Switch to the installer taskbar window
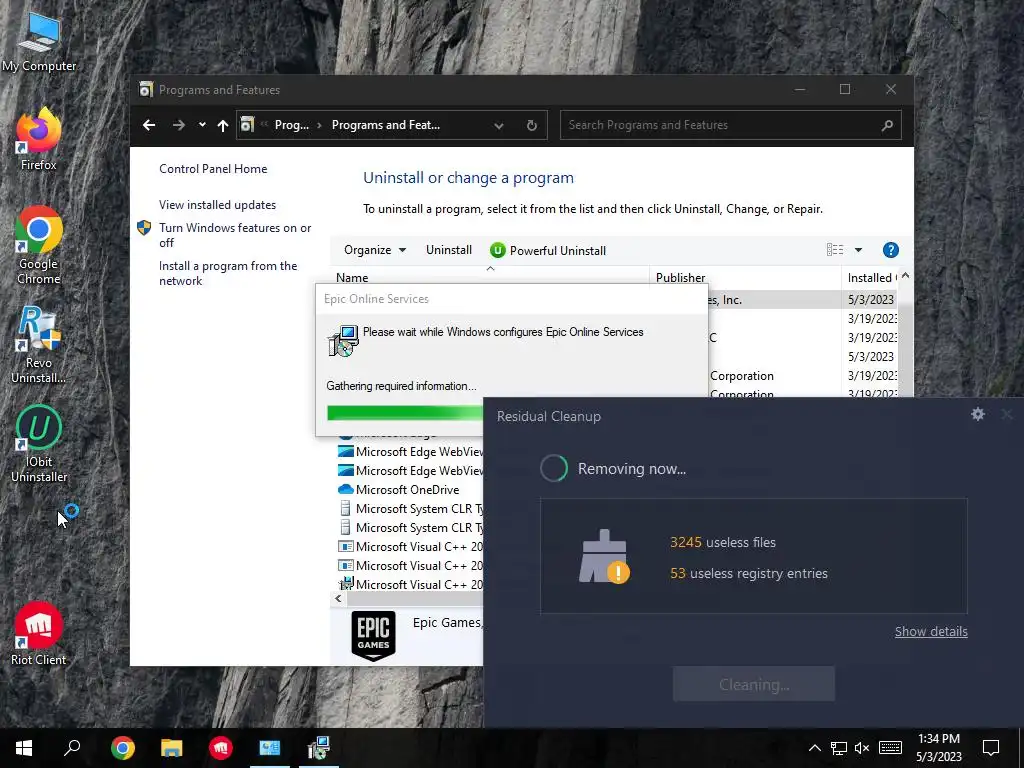The width and height of the screenshot is (1024, 768). click(319, 748)
